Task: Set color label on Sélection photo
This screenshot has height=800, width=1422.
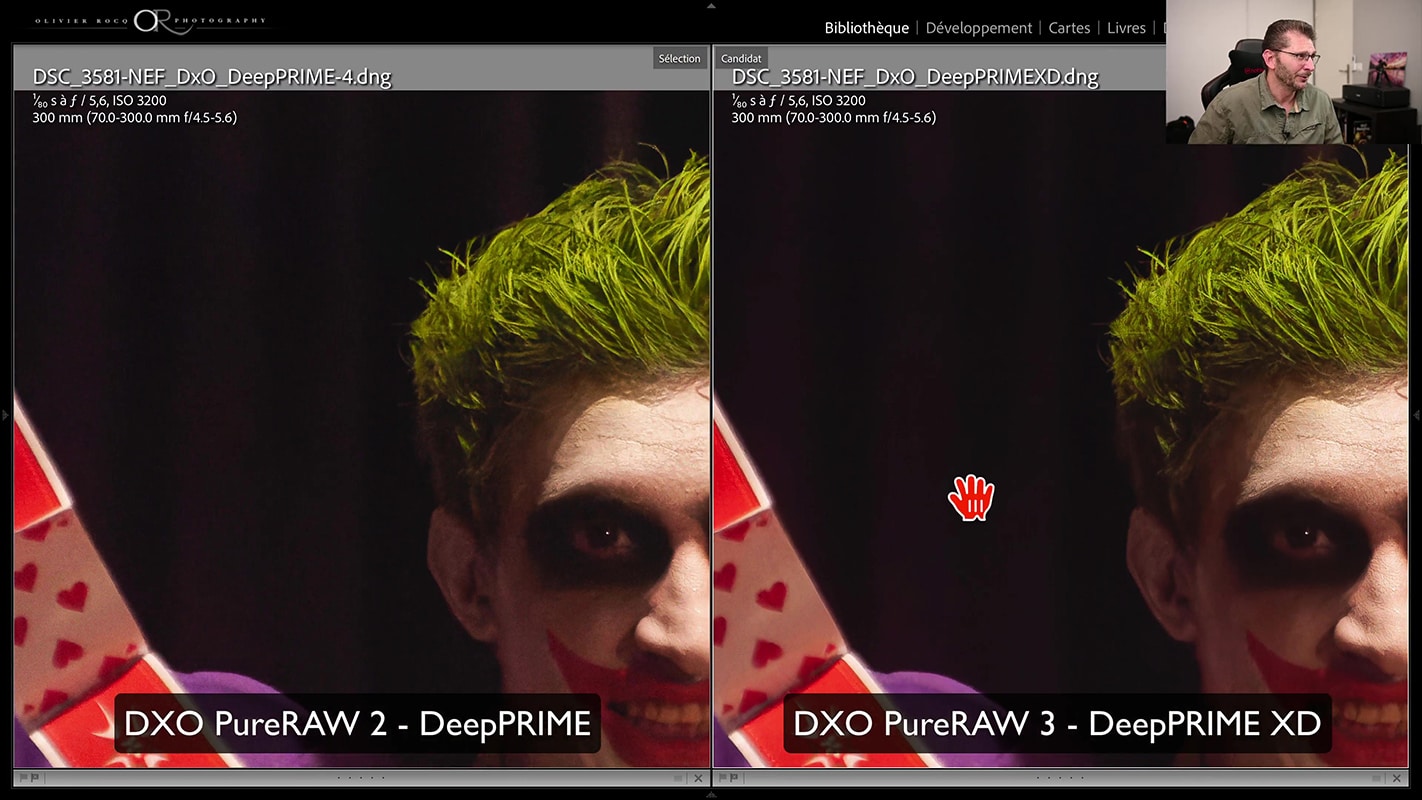Action: 678,778
